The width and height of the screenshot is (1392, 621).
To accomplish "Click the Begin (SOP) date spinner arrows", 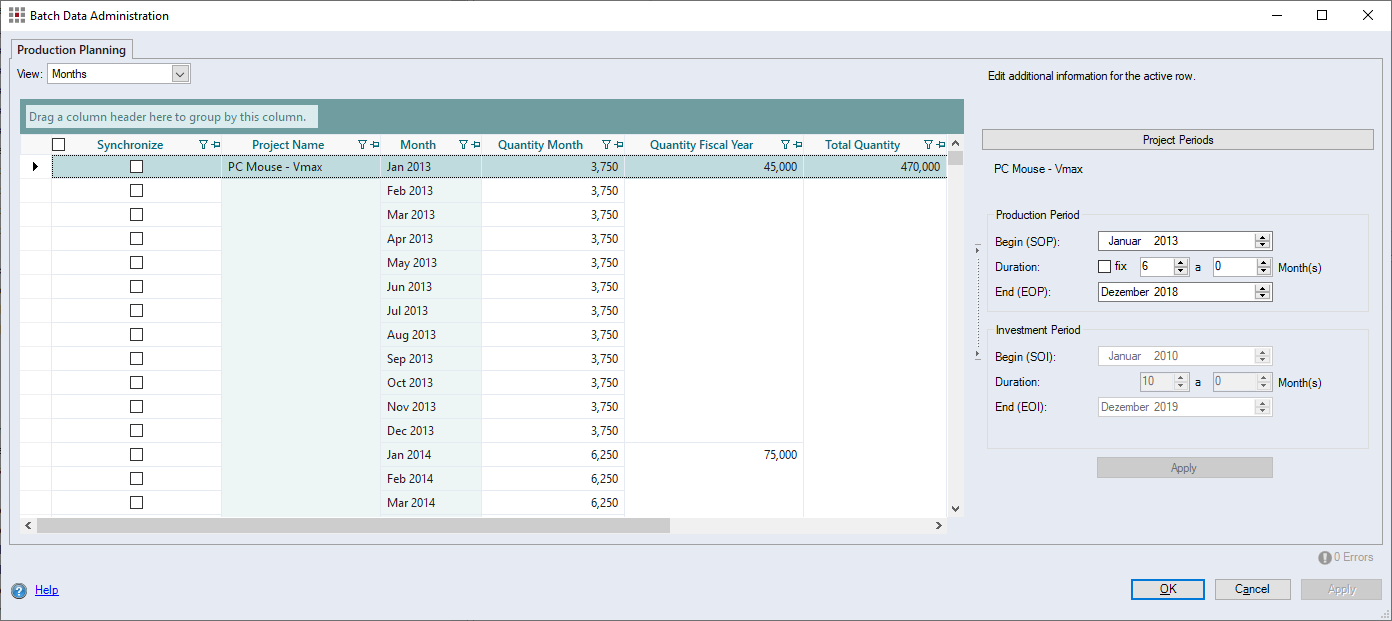I will 1263,241.
